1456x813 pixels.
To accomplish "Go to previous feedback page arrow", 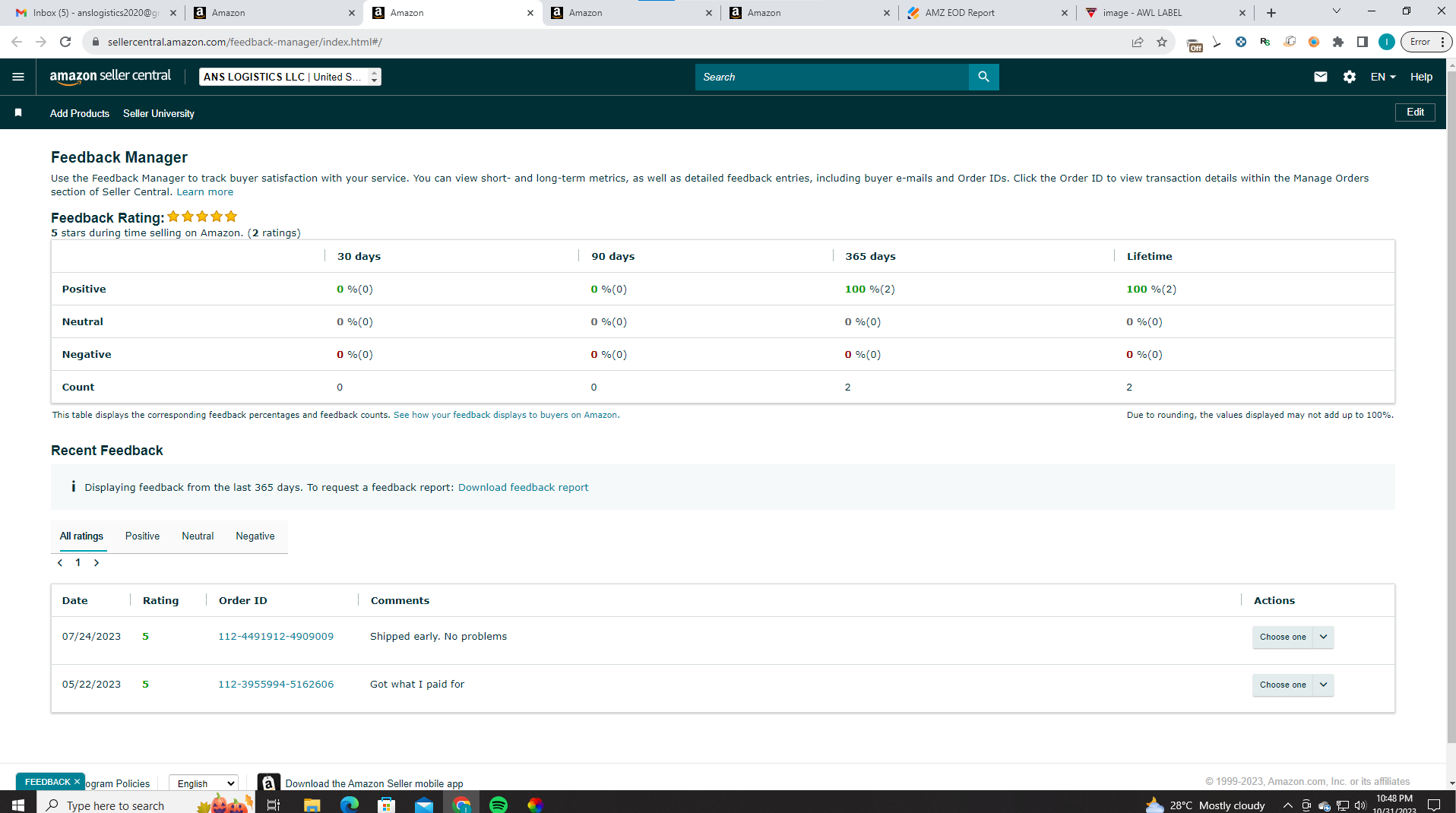I will tap(60, 562).
